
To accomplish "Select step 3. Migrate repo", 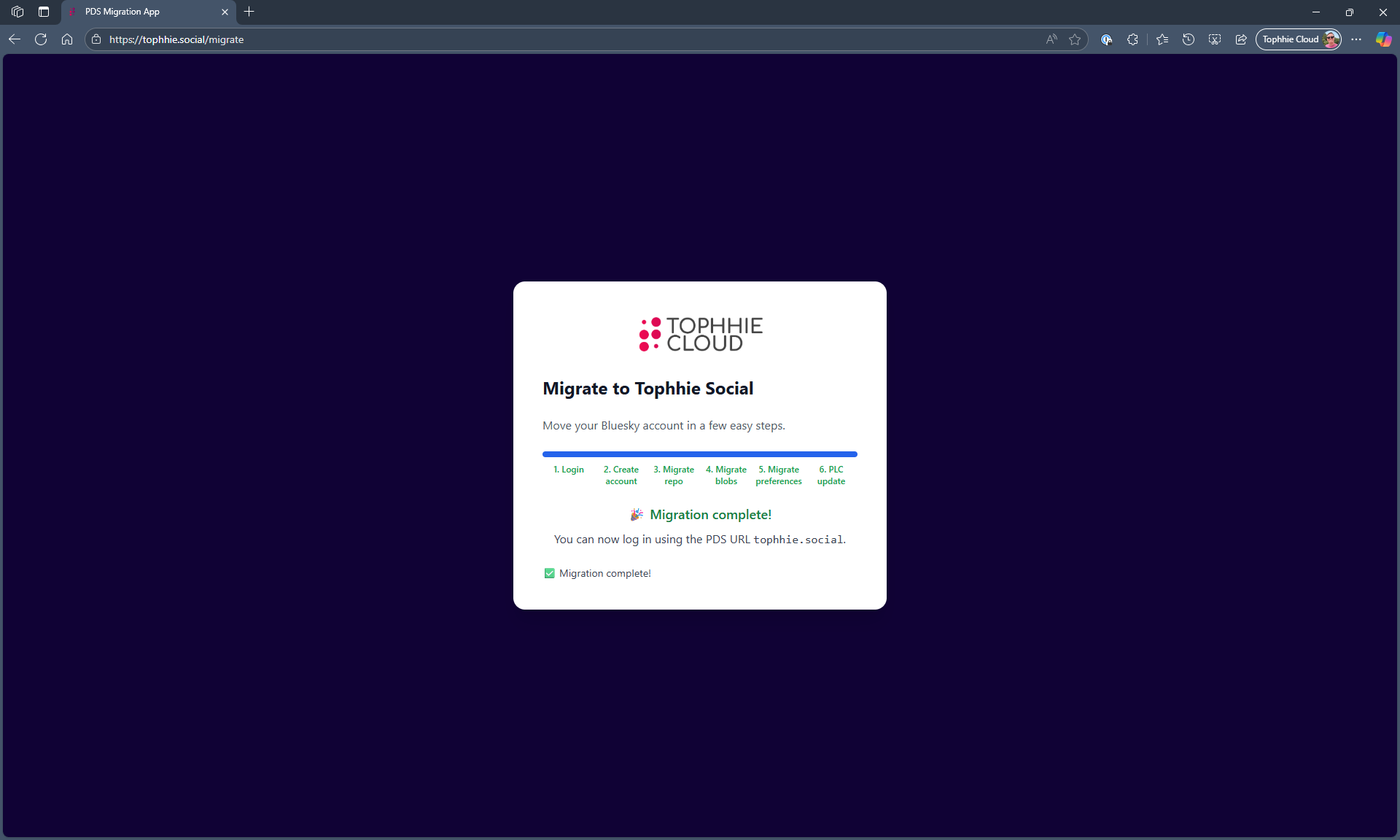I will (674, 475).
